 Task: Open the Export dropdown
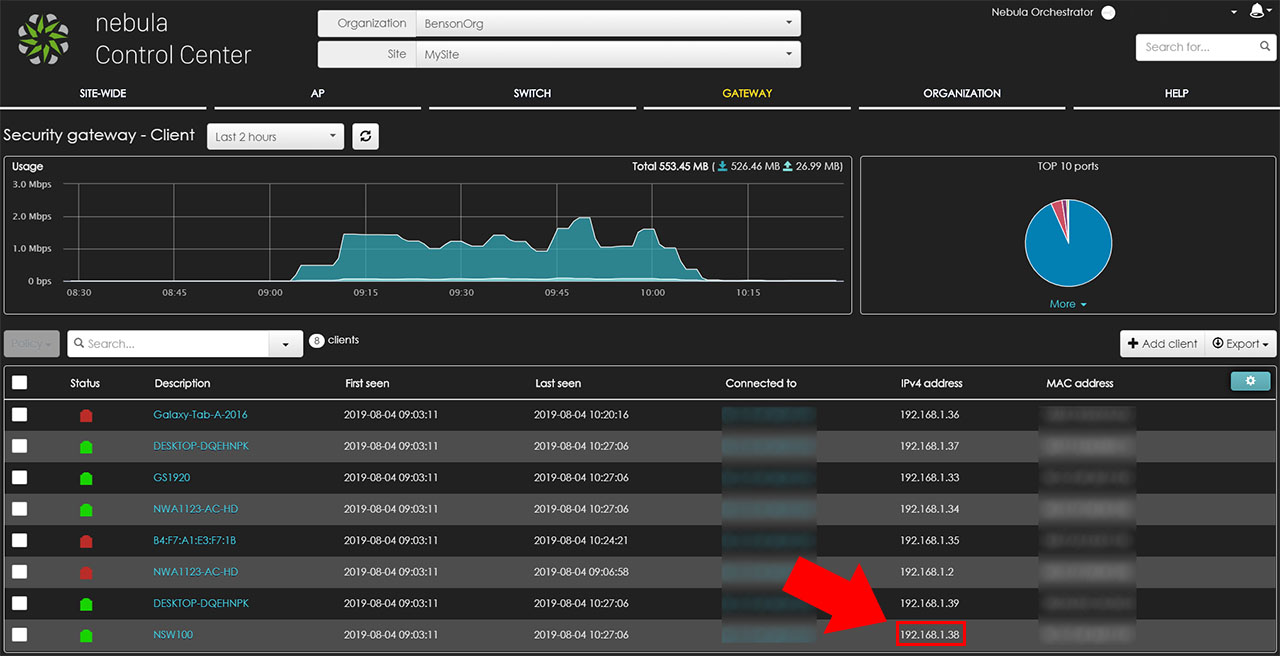click(x=1241, y=344)
